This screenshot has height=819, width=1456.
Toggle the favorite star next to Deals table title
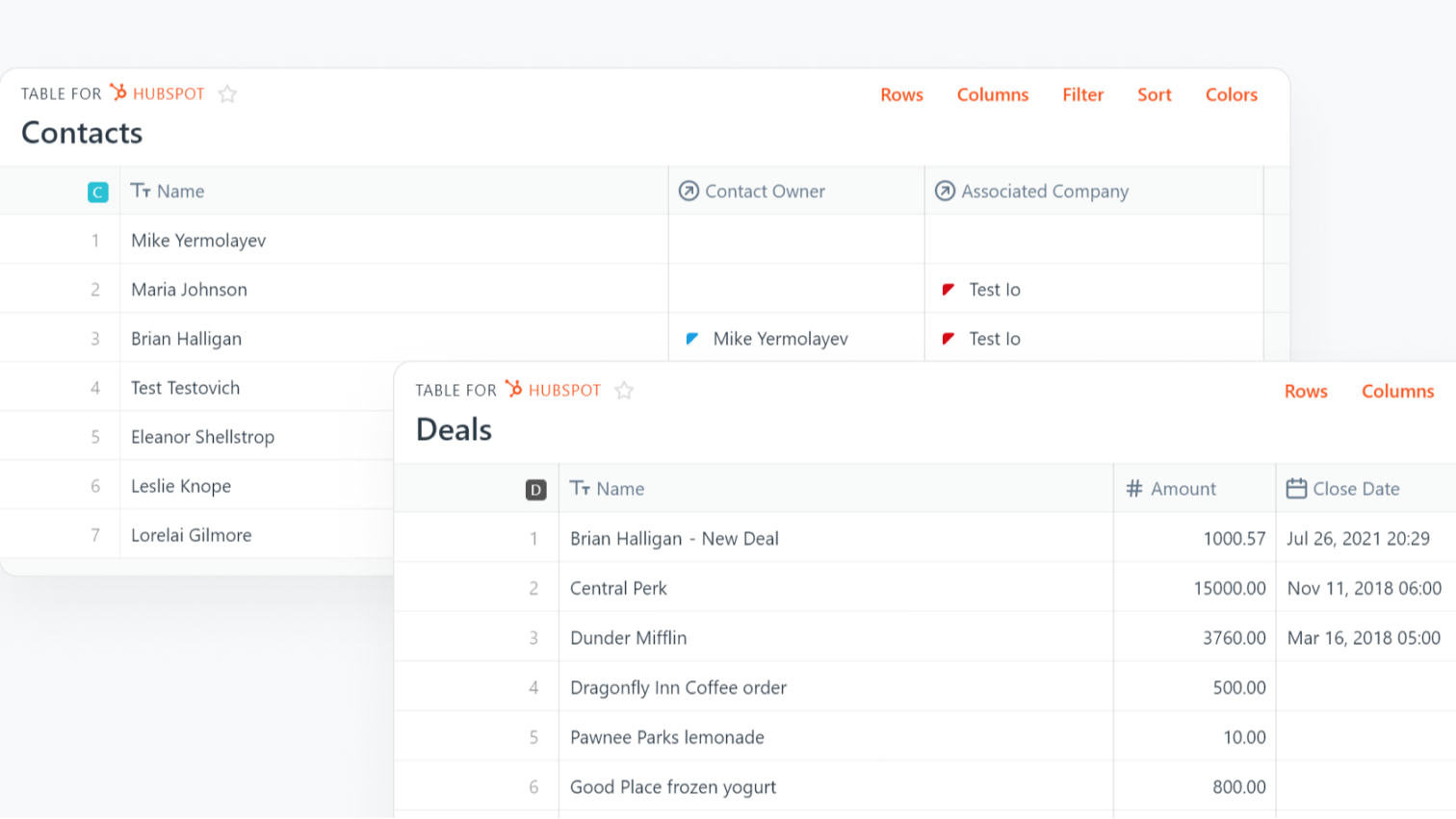(x=625, y=391)
